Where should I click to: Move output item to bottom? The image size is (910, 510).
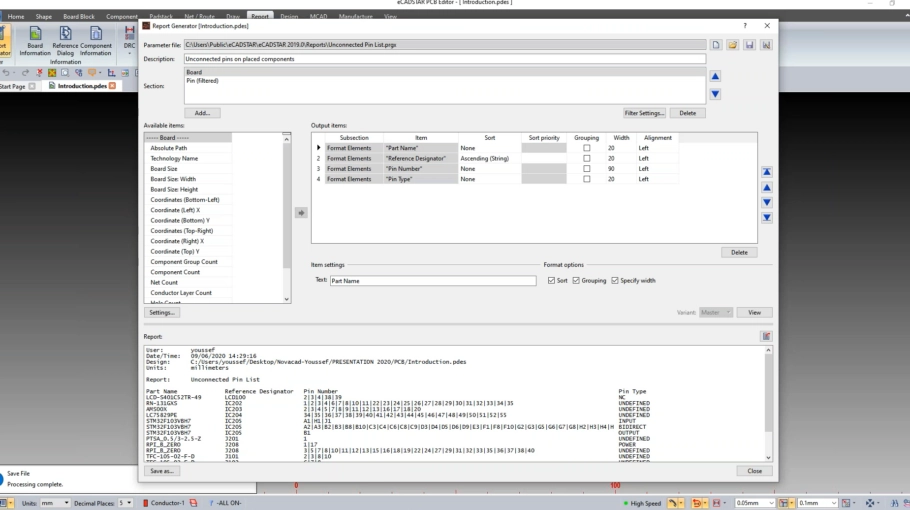[x=767, y=218]
